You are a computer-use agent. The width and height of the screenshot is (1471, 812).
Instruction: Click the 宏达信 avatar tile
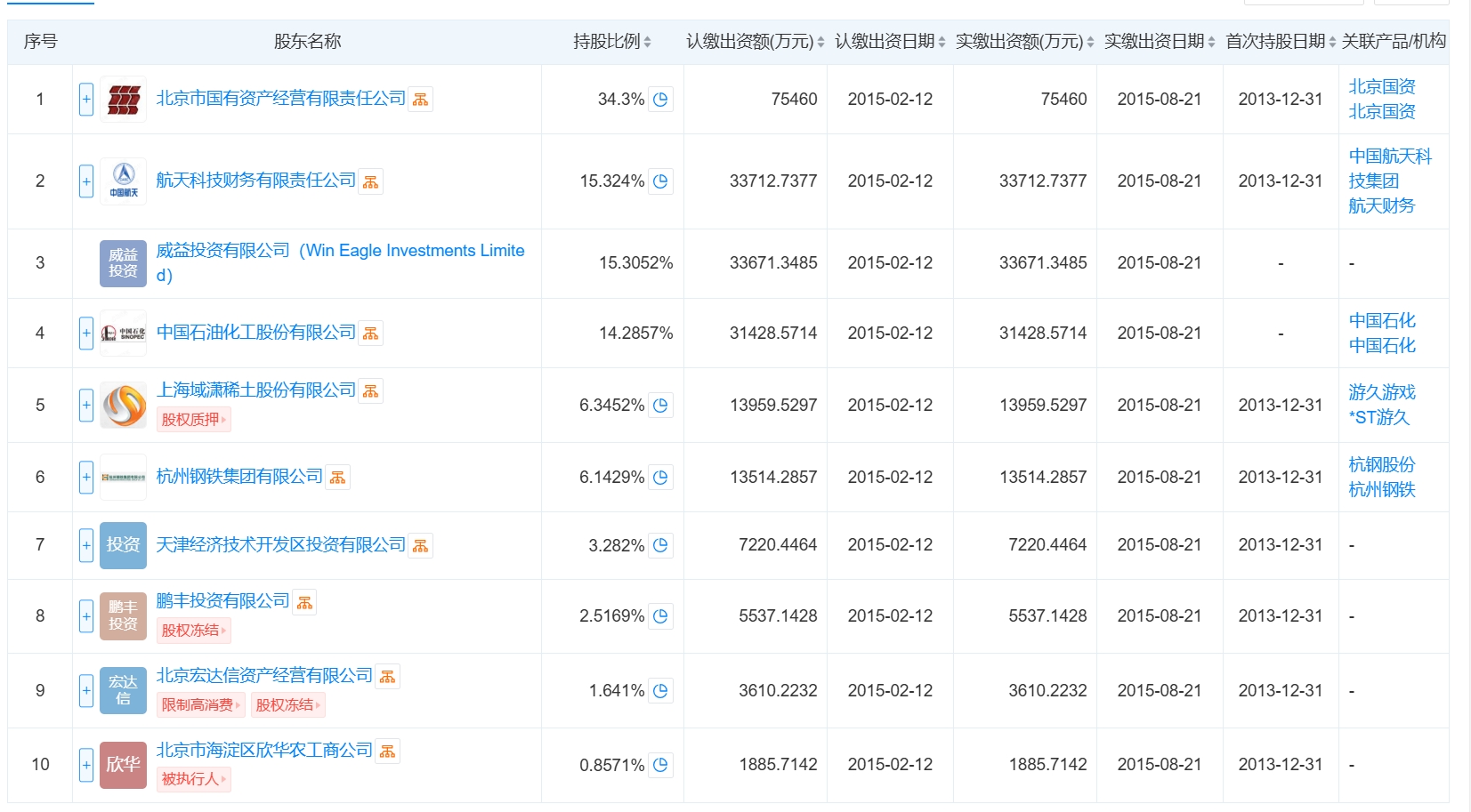click(x=123, y=690)
